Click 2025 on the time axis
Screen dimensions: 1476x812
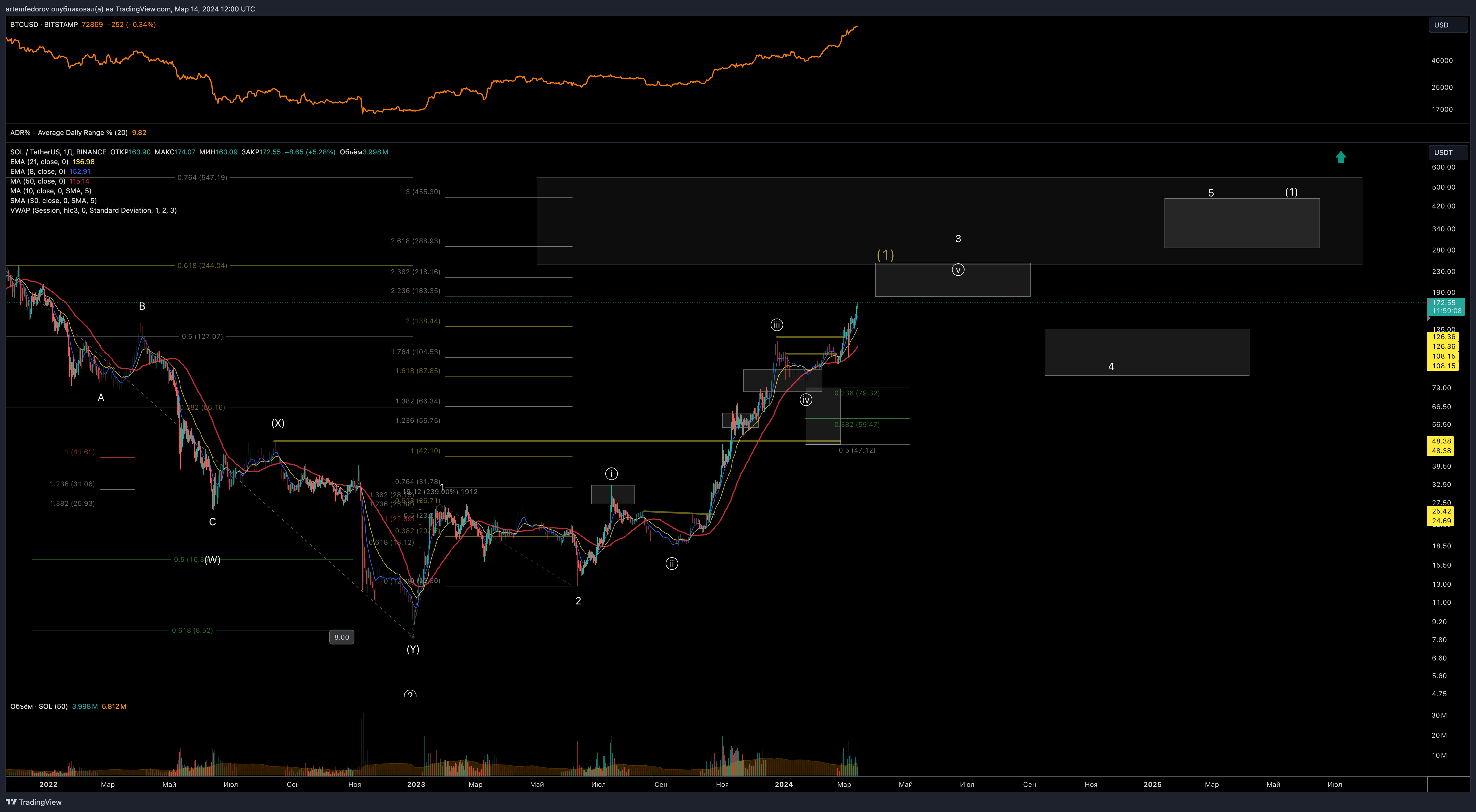click(x=1152, y=785)
